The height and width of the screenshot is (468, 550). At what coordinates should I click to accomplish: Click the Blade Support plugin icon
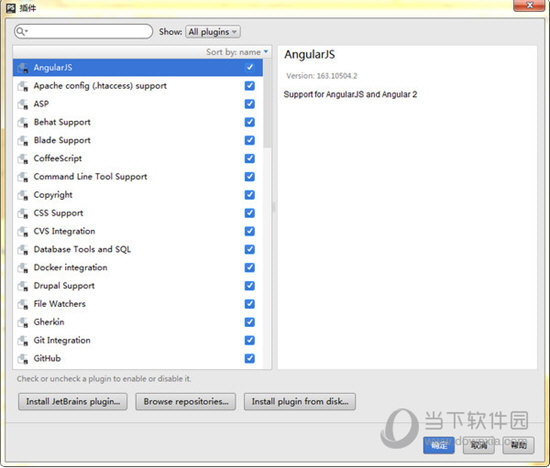tap(23, 140)
